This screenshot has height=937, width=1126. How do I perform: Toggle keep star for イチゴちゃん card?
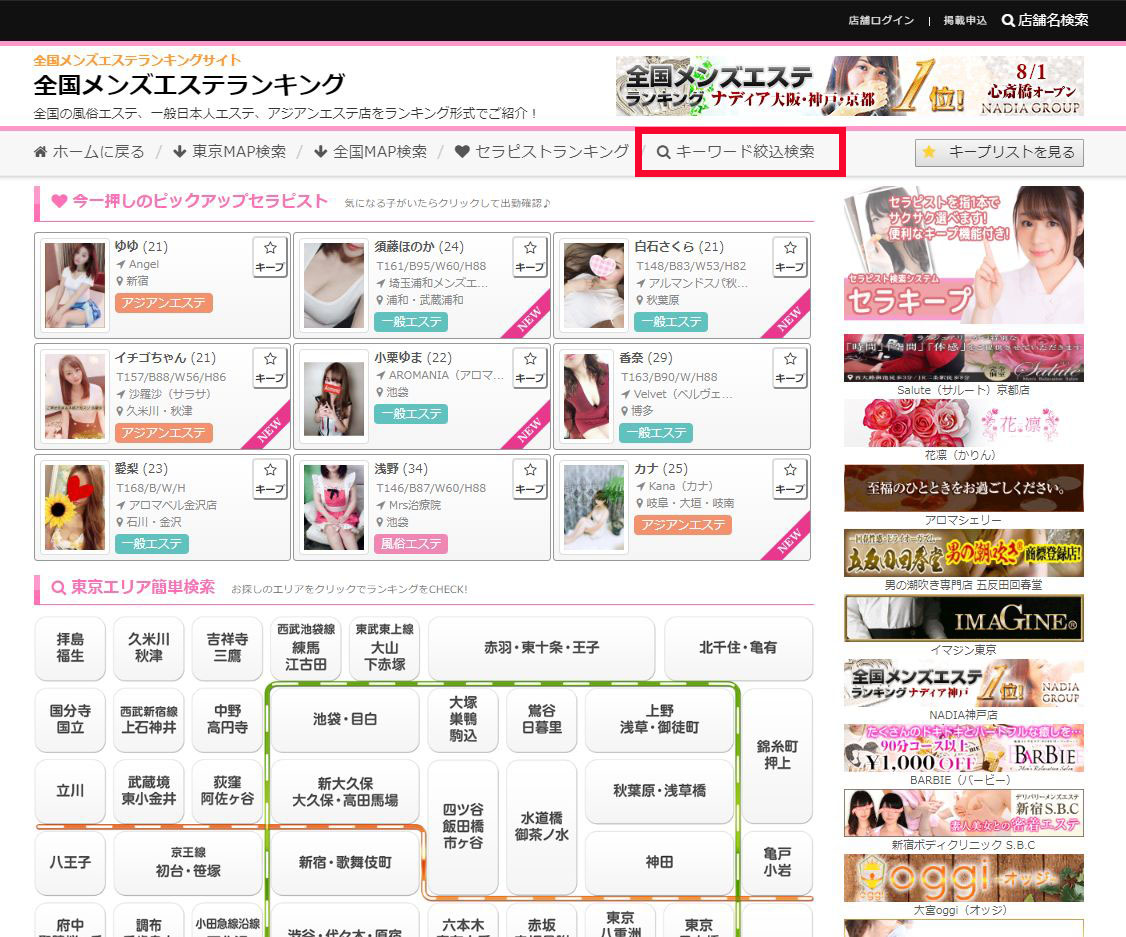point(270,368)
